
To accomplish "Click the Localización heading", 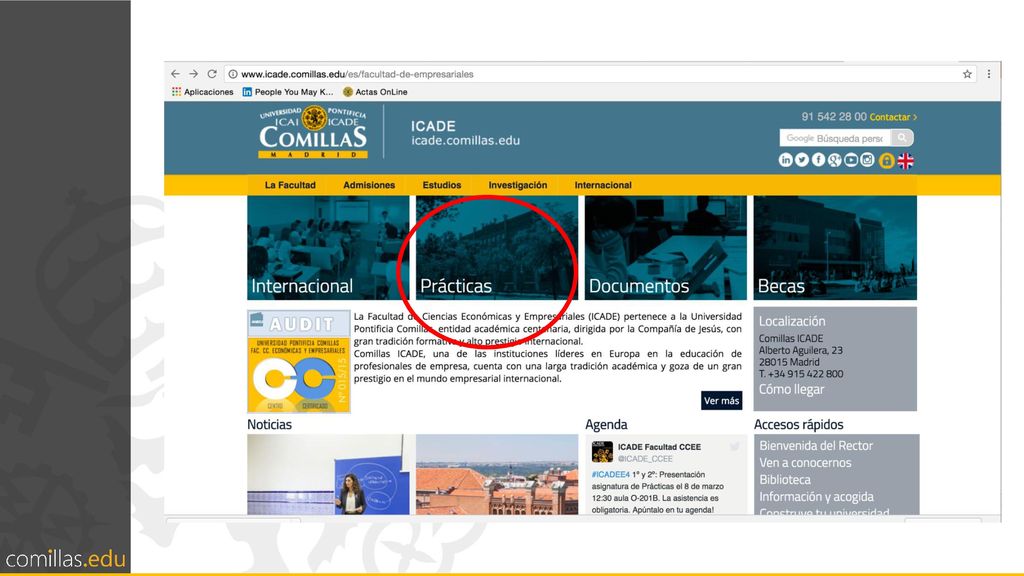I will coord(792,321).
